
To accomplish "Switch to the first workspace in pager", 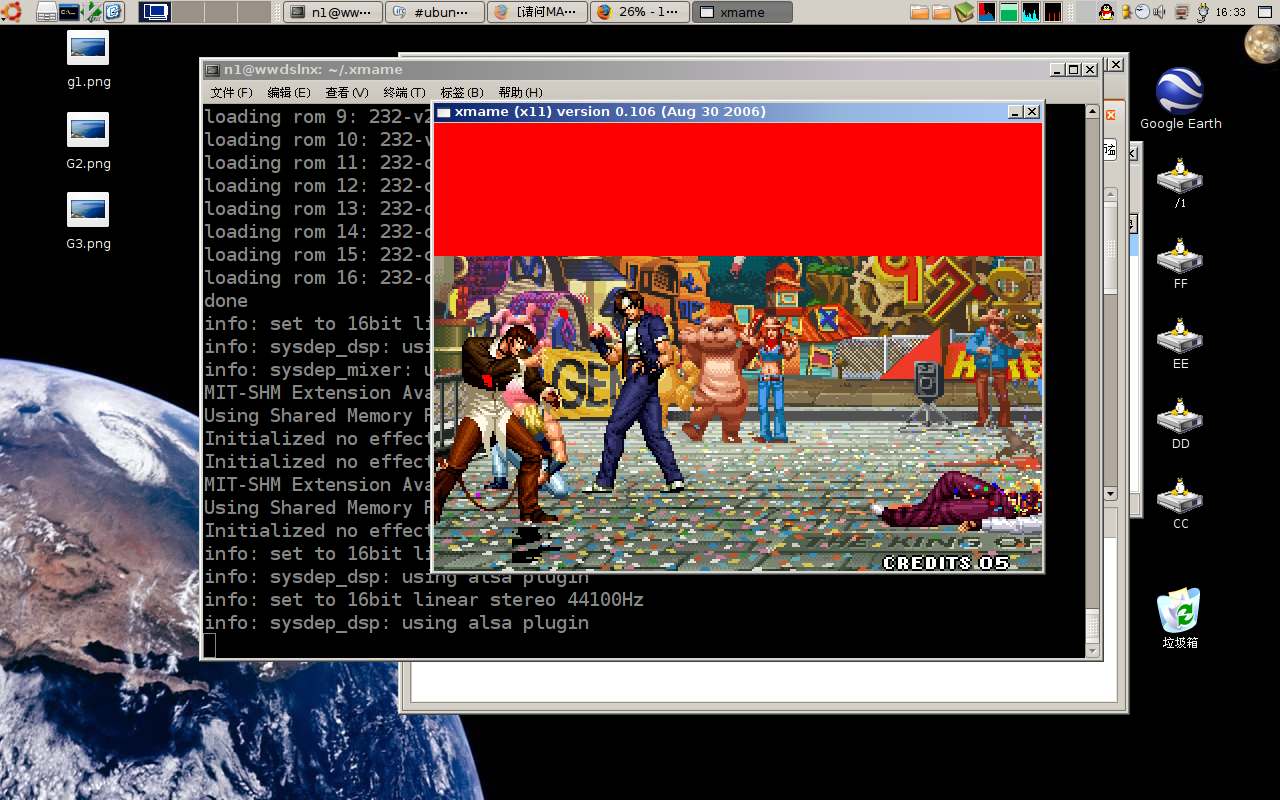I will pyautogui.click(x=155, y=12).
